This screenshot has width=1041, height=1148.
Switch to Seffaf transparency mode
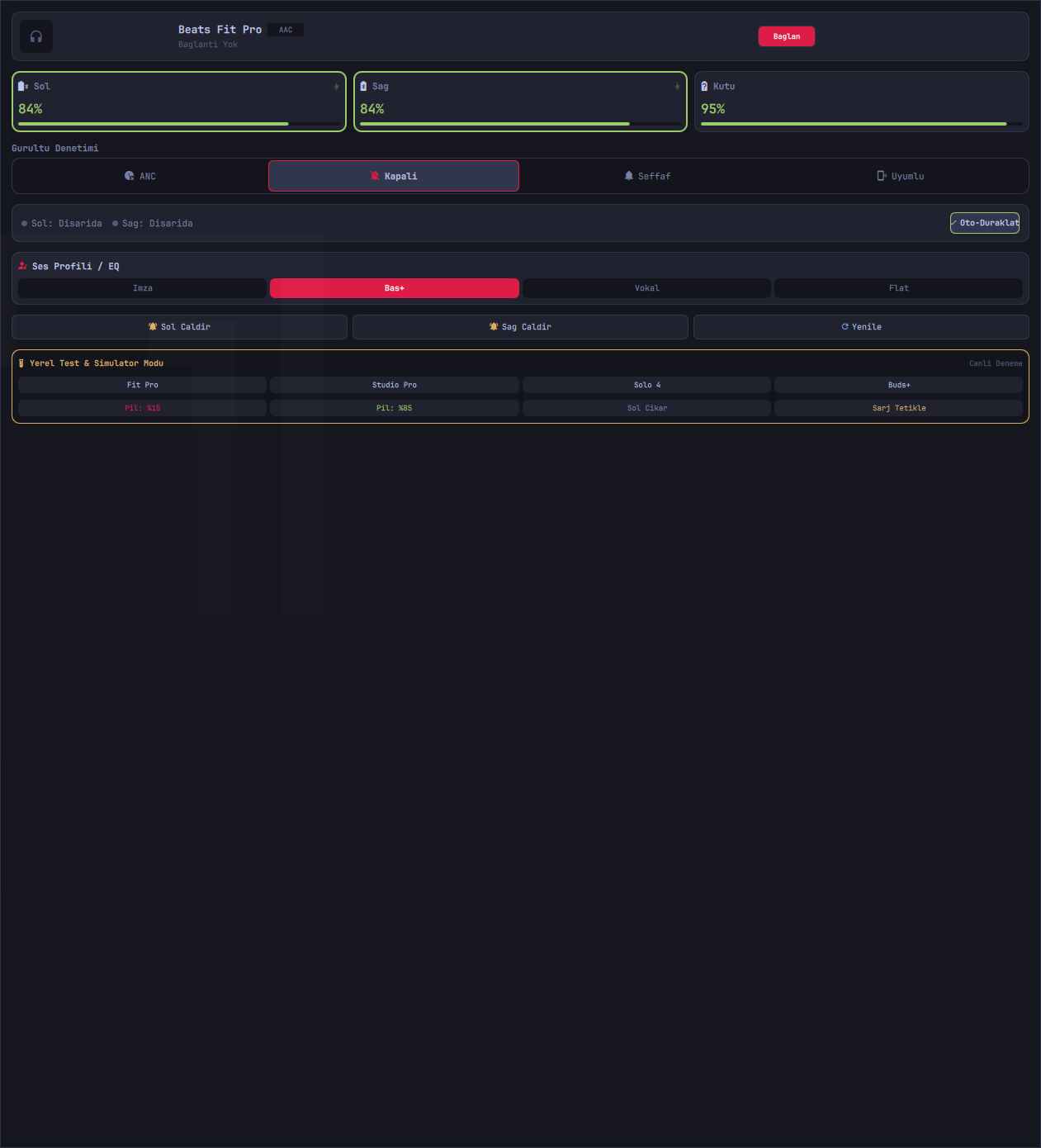[x=647, y=176]
